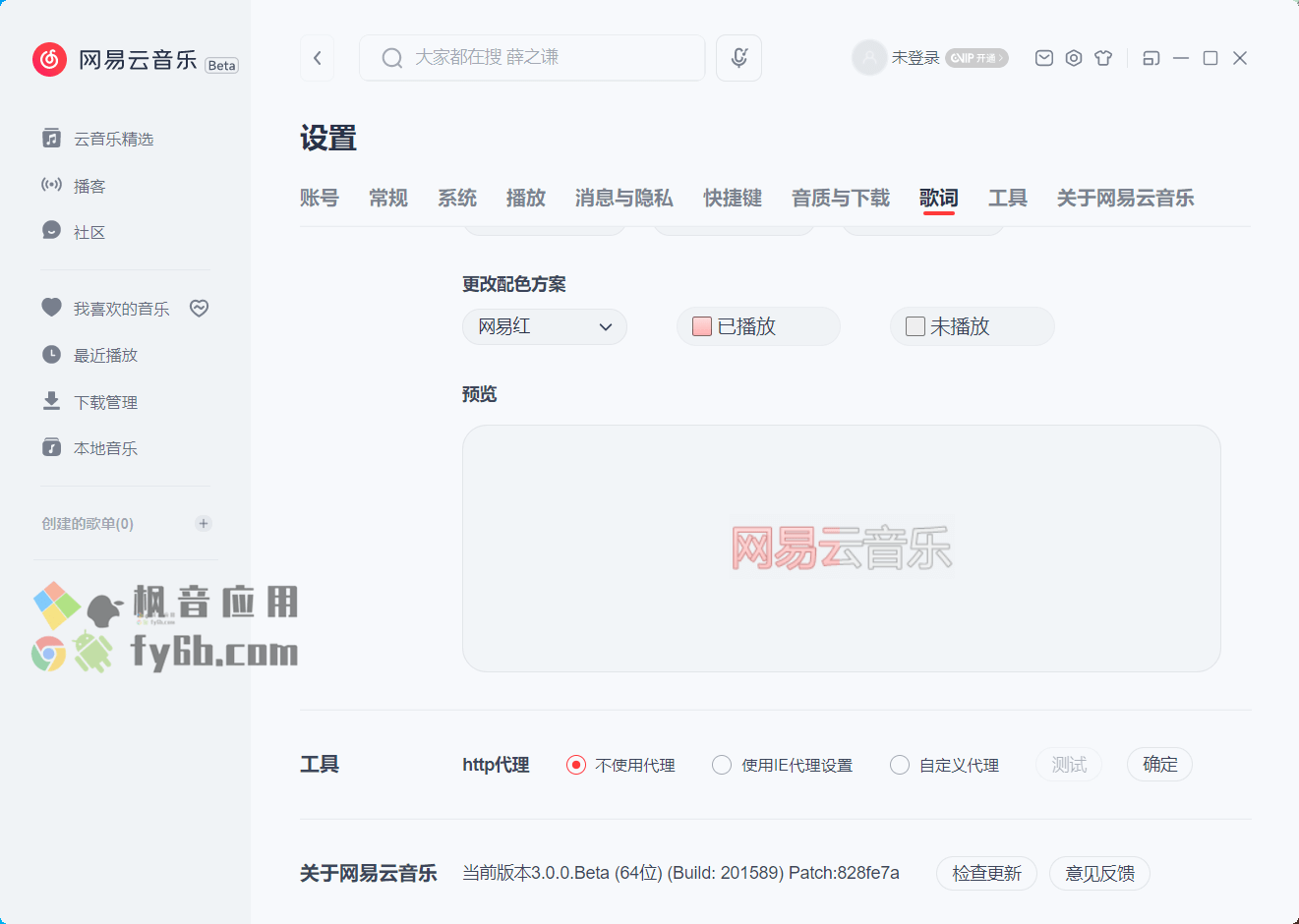Open the 网易红 color scheme dropdown
This screenshot has height=924, width=1299.
545,326
